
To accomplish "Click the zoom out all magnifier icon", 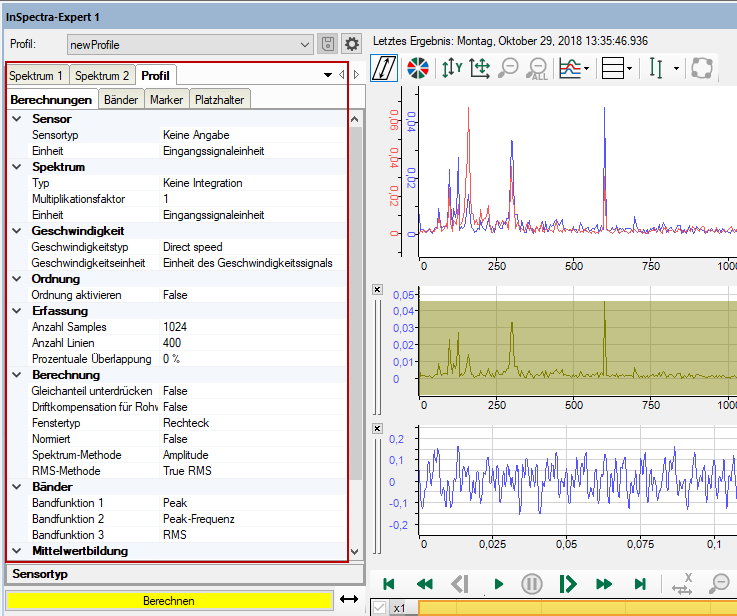I will tap(537, 69).
